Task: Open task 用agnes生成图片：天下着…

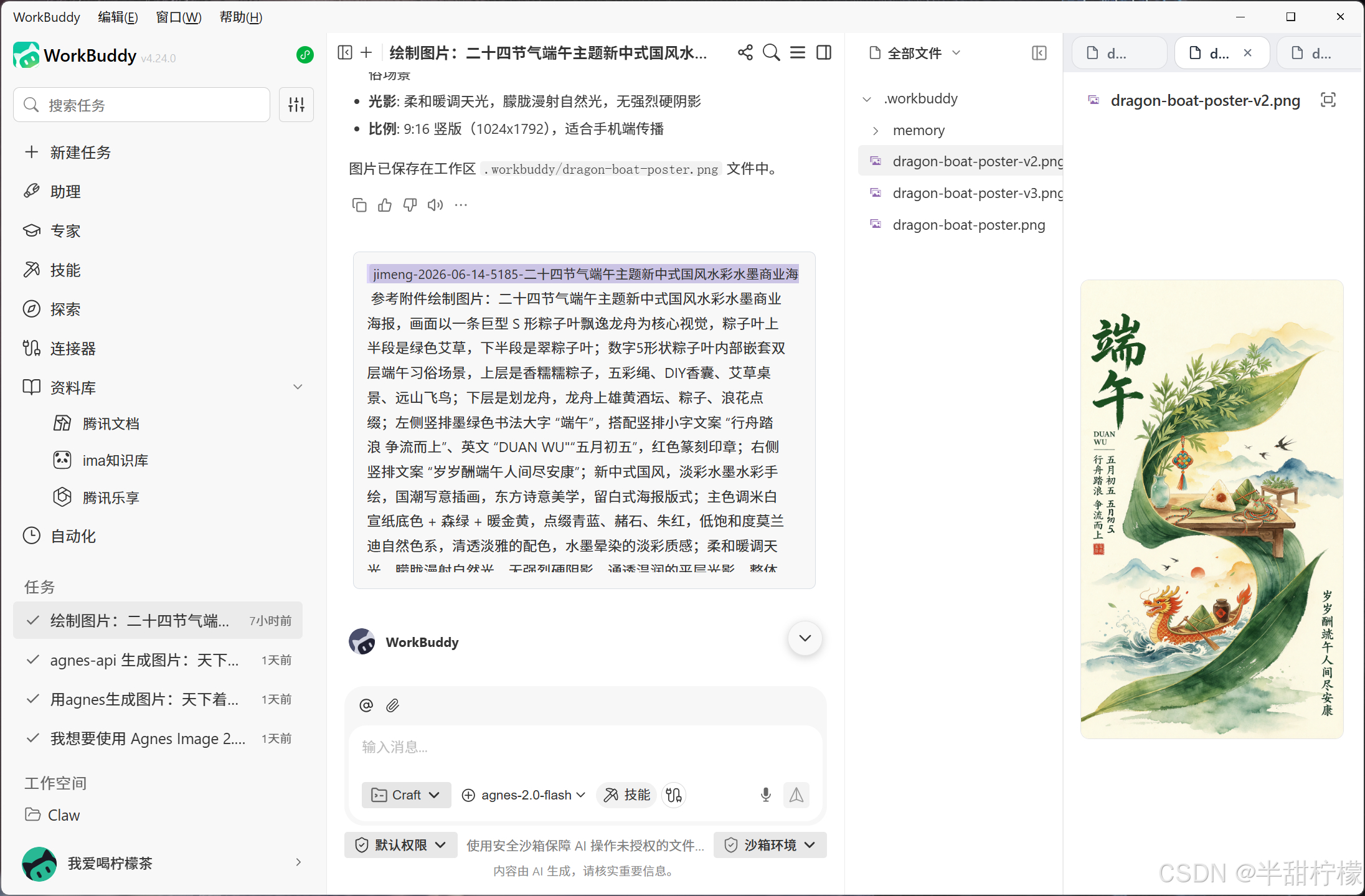Action: (158, 699)
